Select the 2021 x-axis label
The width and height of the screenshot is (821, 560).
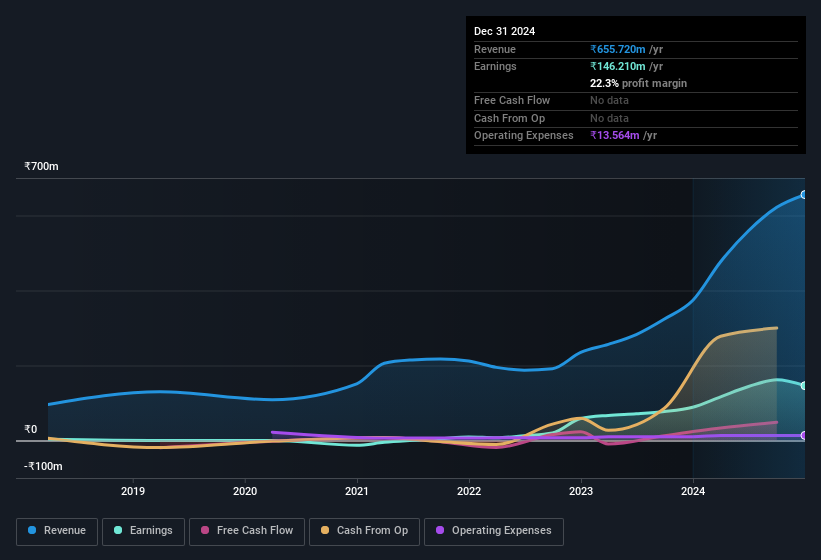[357, 491]
